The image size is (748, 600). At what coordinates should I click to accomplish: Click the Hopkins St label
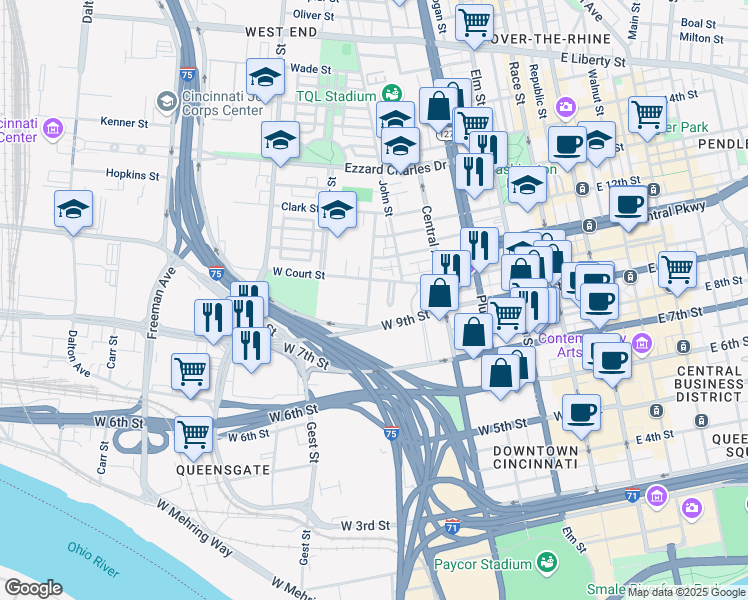(133, 175)
